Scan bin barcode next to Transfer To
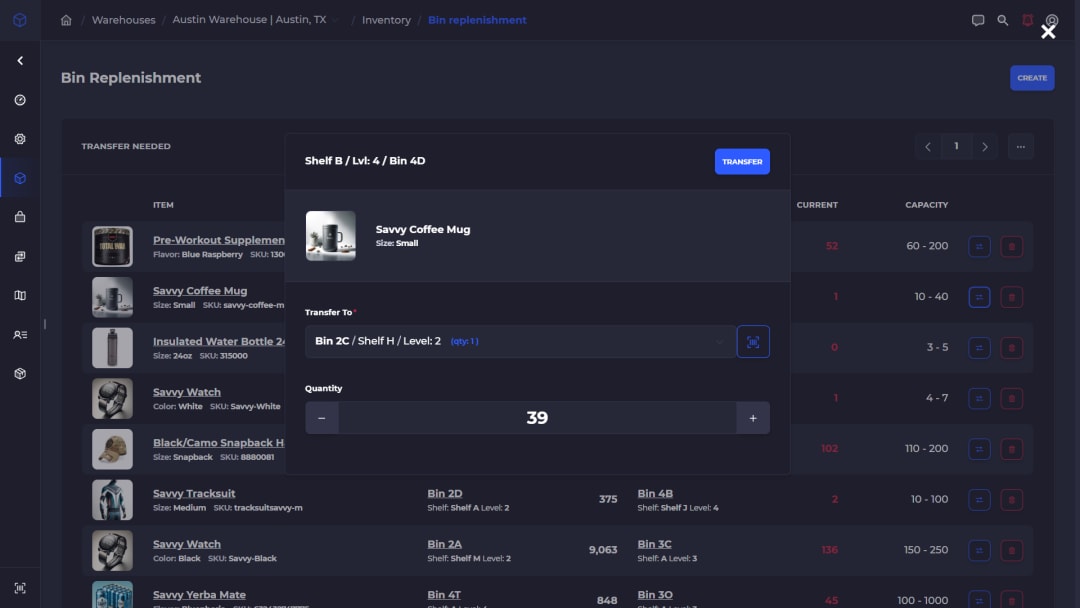This screenshot has width=1080, height=608. point(753,342)
